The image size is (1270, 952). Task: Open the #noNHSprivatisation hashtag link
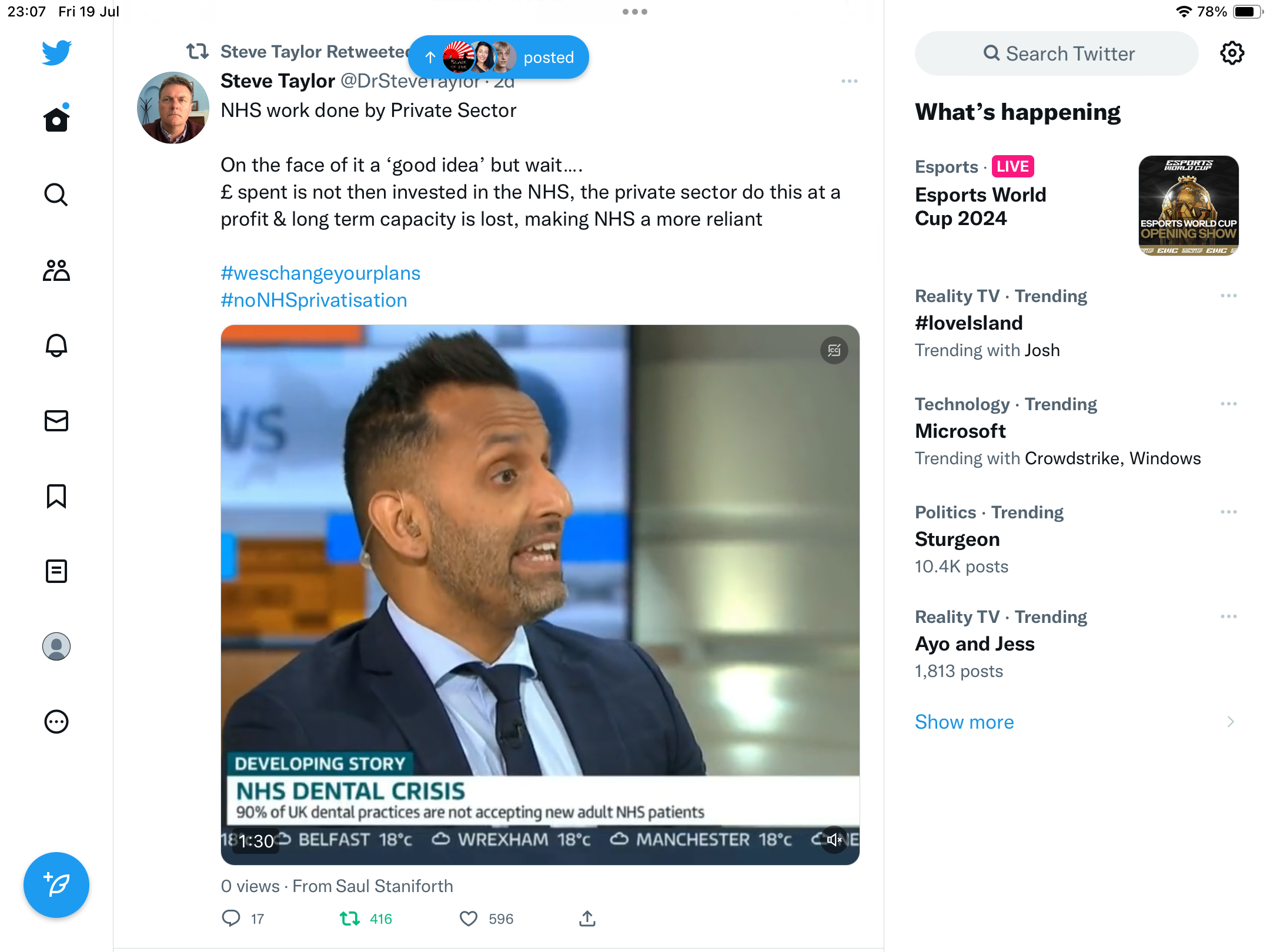coord(314,300)
